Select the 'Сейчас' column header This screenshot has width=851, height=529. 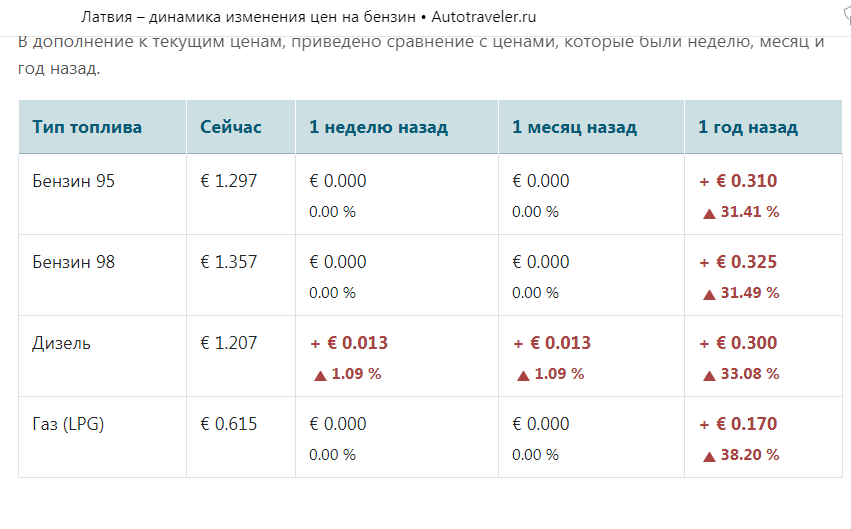pos(231,127)
